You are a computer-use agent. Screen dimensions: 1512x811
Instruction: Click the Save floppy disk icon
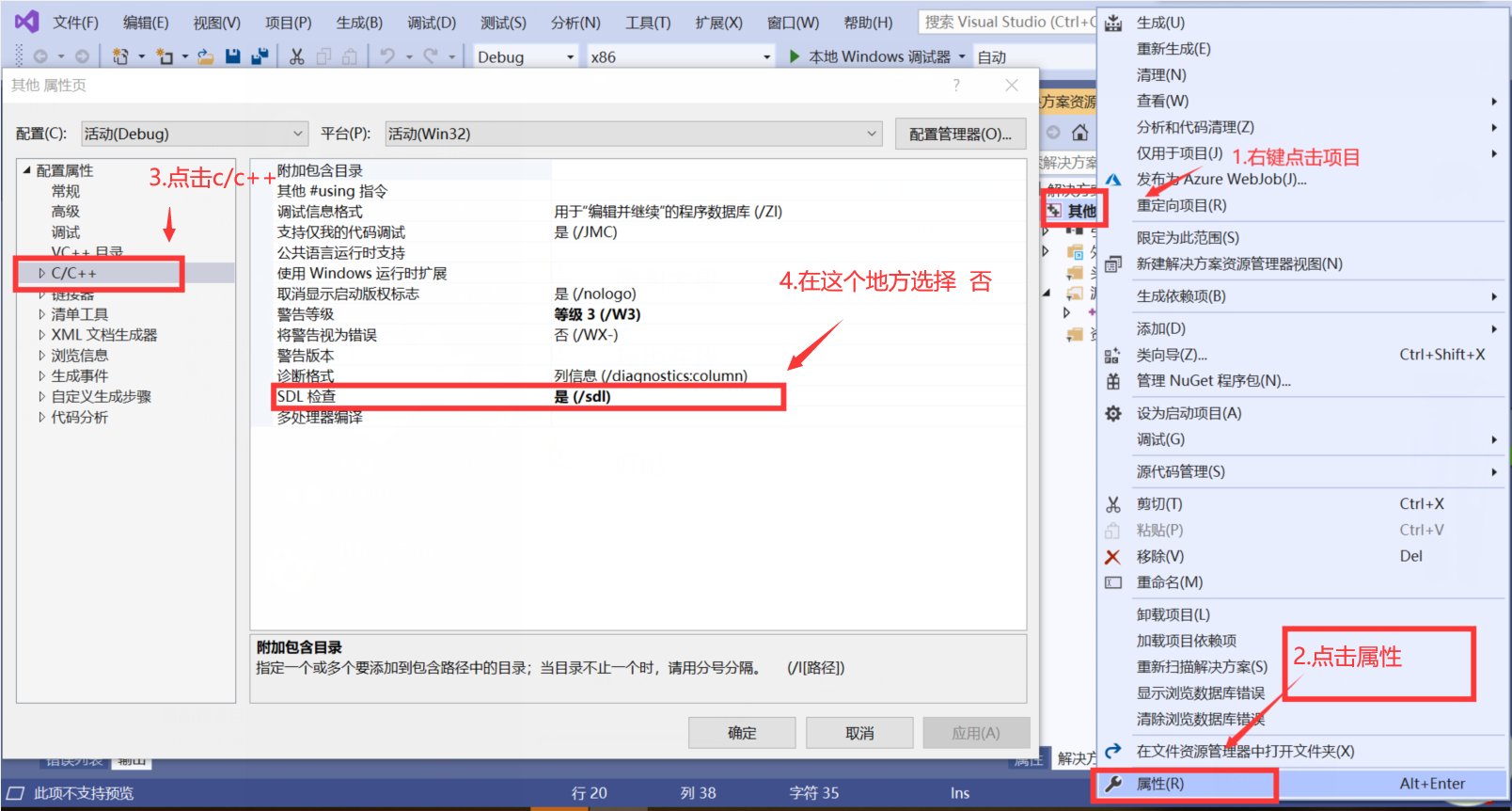[x=233, y=56]
